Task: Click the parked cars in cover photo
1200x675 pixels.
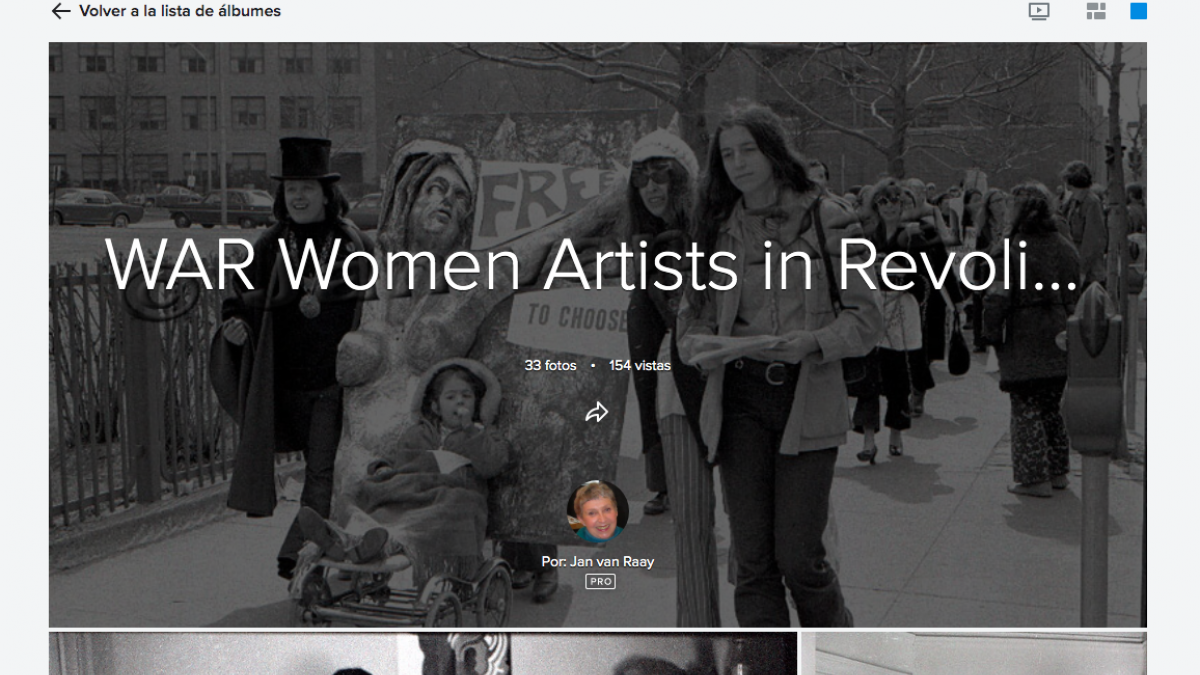Action: [97, 206]
